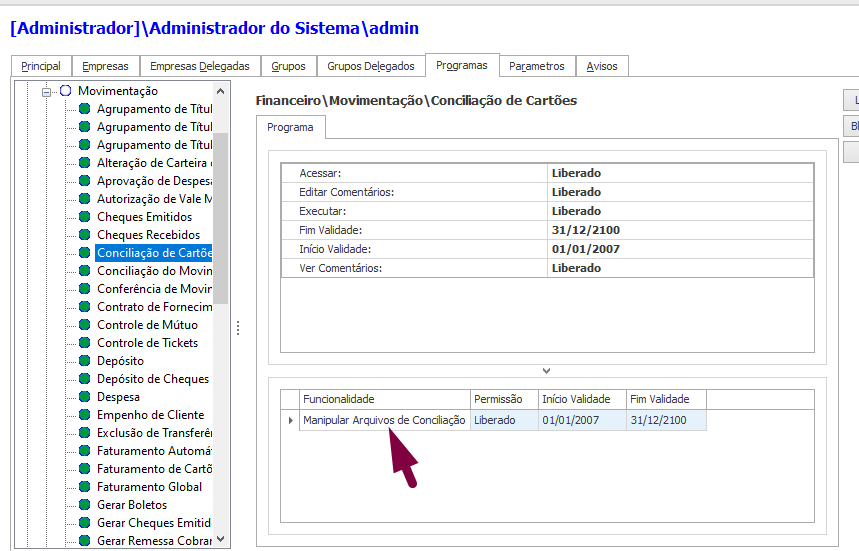Click the green icon beside Cheques Emitidos
The width and height of the screenshot is (859, 551).
[85, 217]
